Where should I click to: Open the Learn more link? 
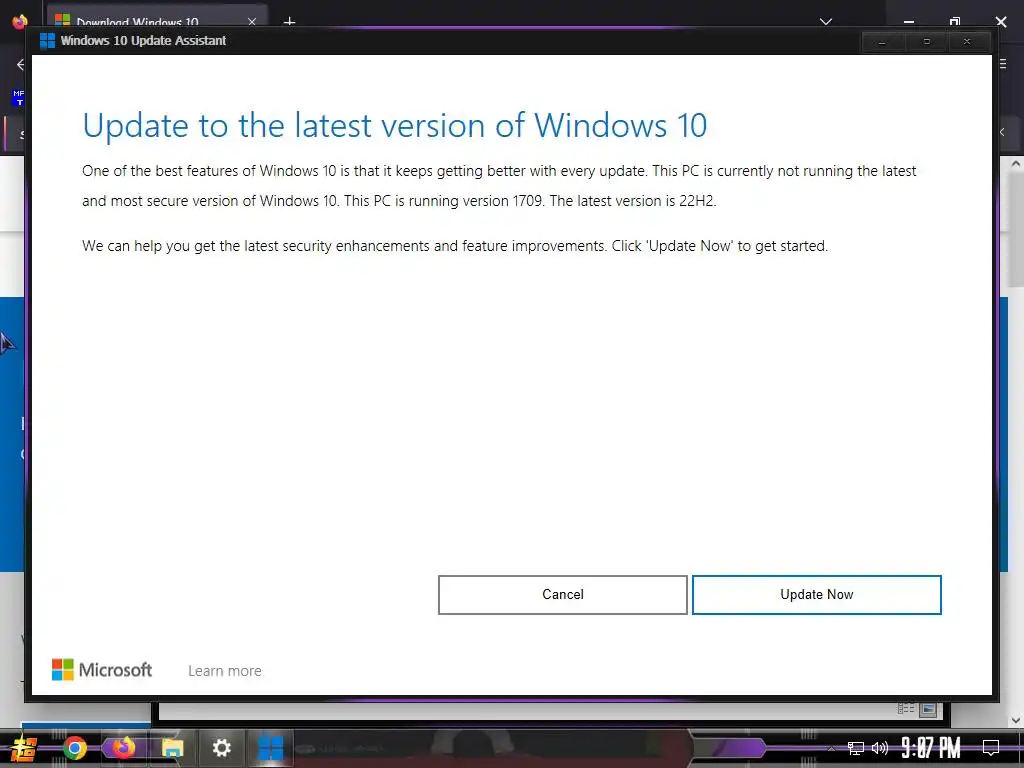225,671
